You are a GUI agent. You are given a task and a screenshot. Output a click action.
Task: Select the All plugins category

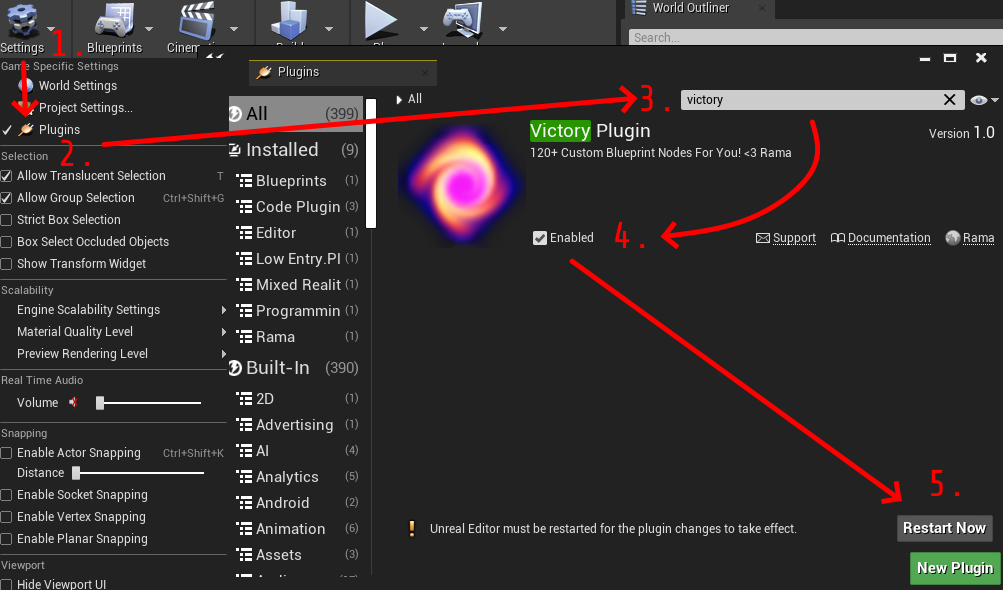(x=296, y=114)
